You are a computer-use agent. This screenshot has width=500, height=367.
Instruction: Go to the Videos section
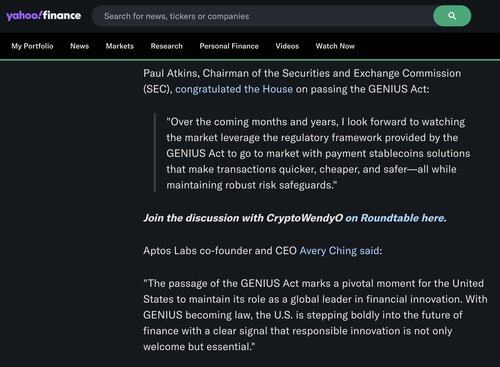287,46
